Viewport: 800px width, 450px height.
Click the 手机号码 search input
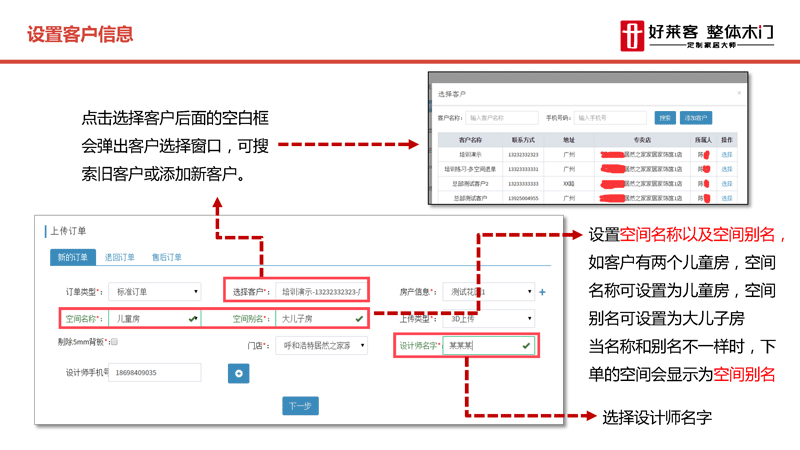pos(610,118)
